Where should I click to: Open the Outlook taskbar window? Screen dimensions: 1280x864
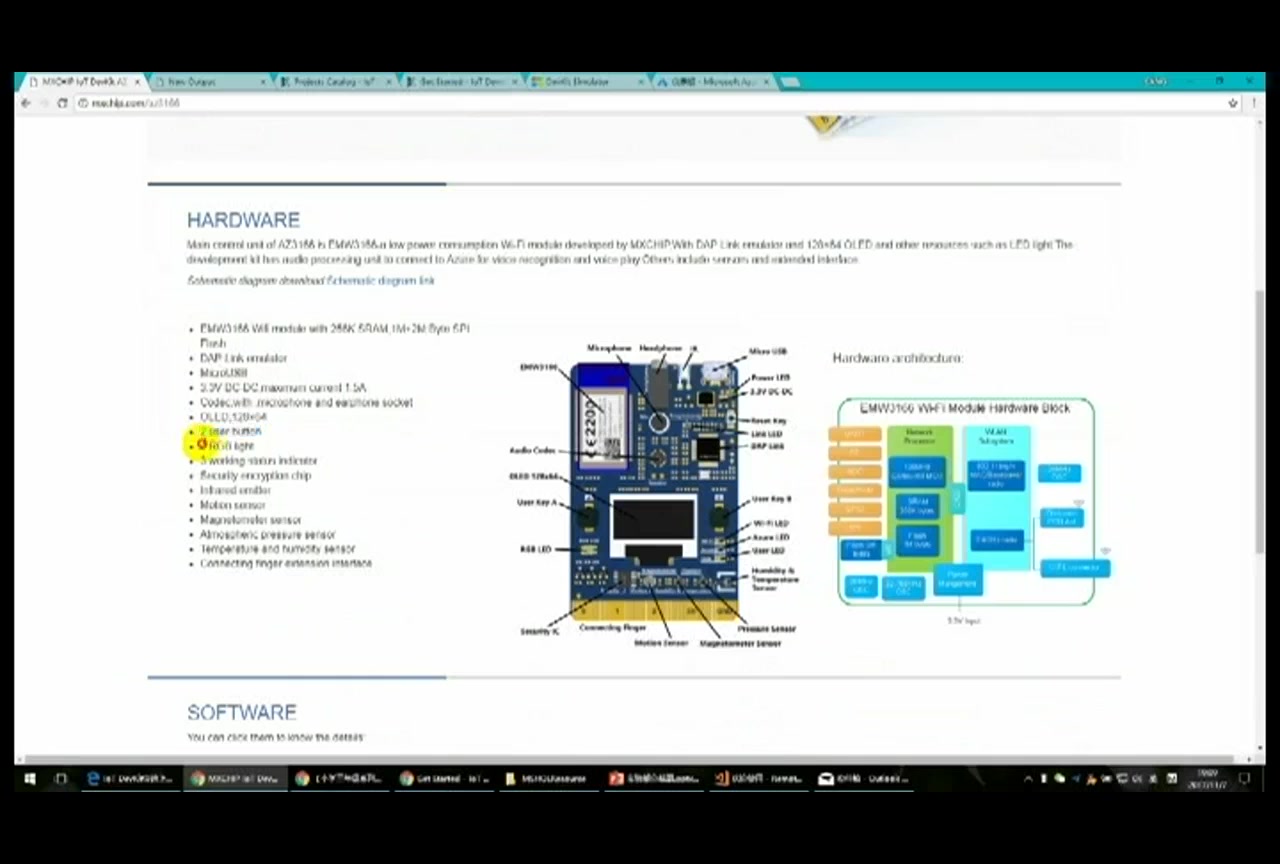[x=866, y=778]
